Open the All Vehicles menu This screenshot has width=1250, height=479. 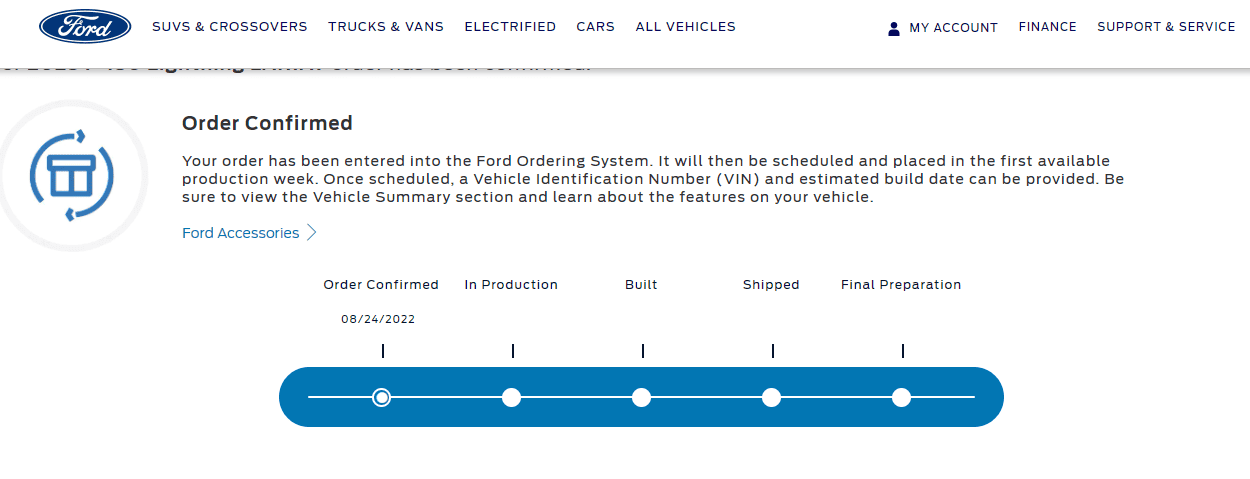click(686, 27)
